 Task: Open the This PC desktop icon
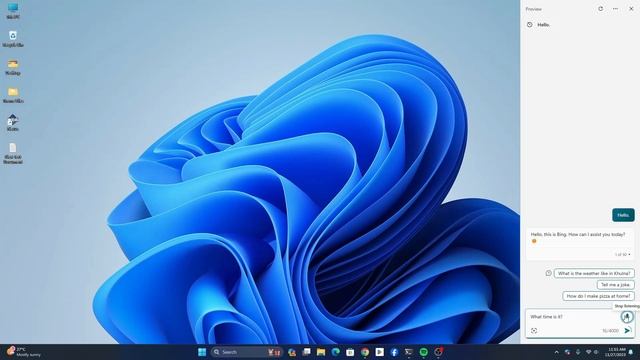point(13,11)
